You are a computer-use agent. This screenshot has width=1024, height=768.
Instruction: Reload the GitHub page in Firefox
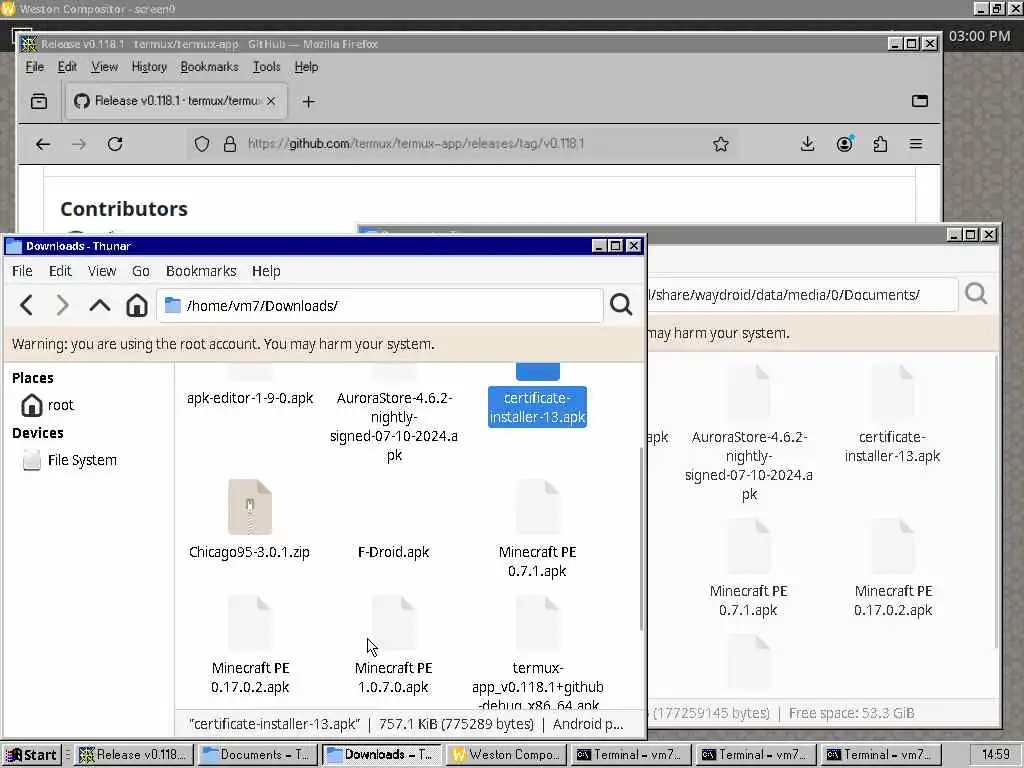coord(115,144)
